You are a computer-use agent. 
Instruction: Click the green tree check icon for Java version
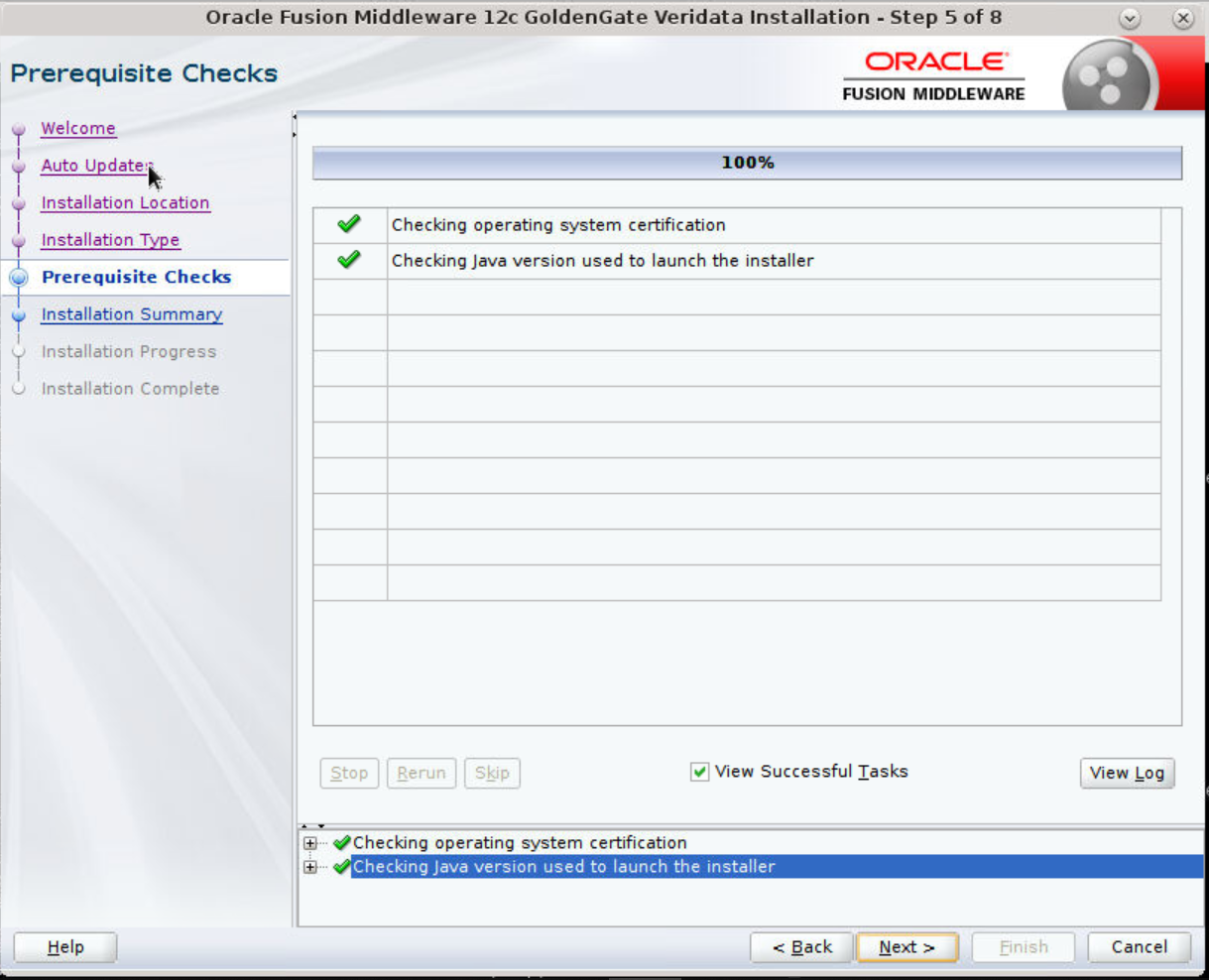pos(342,867)
